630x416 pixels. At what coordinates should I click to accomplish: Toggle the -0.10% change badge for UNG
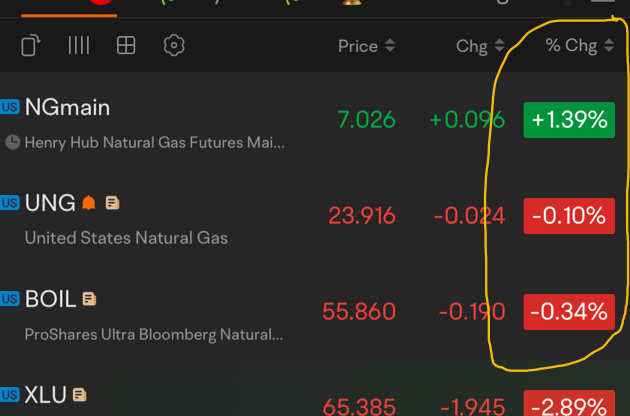tap(569, 216)
